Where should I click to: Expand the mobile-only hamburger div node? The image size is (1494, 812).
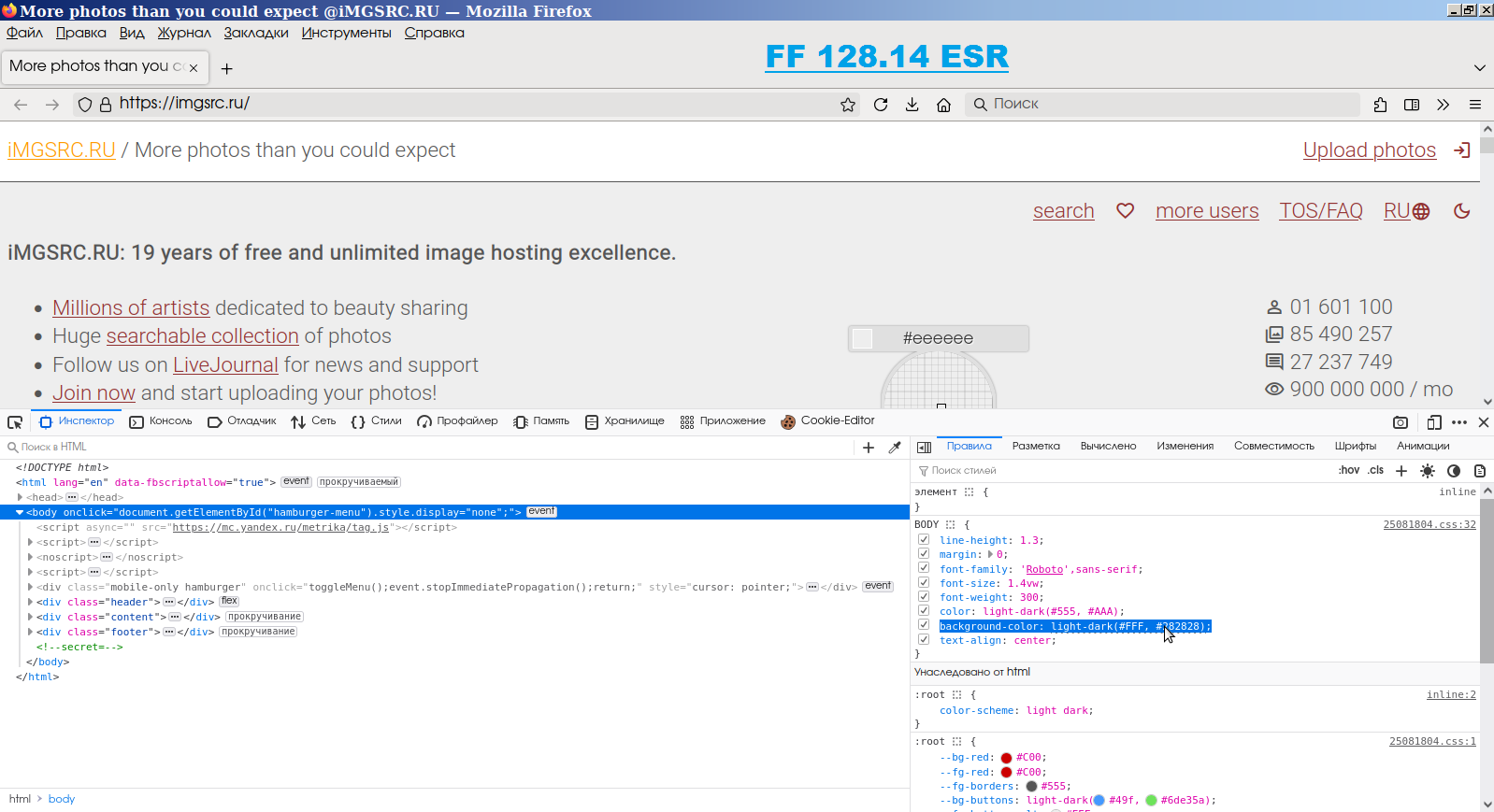click(30, 587)
